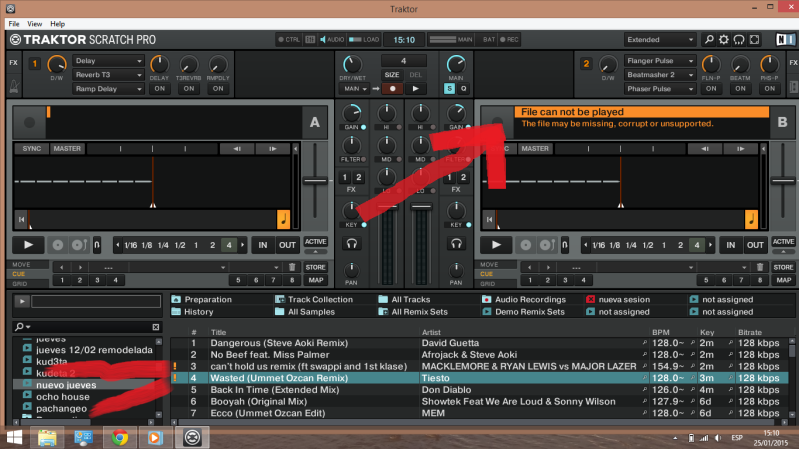Open the Delay effect dropdown
This screenshot has height=449, width=799.
click(109, 61)
